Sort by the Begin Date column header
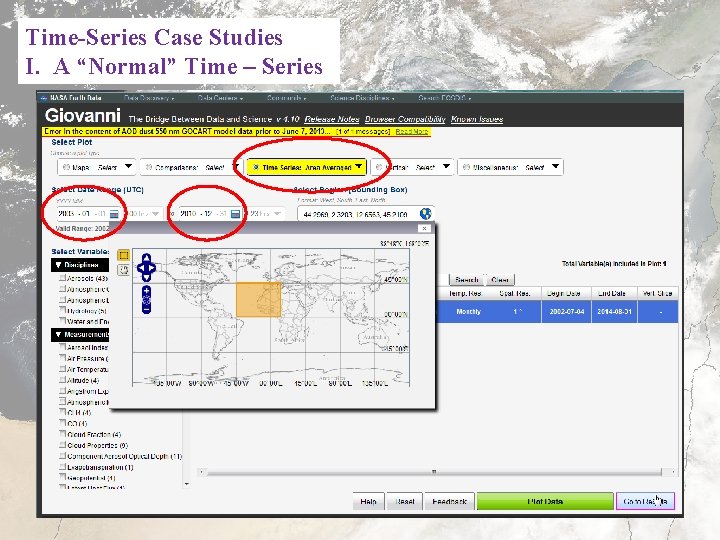 tap(564, 293)
